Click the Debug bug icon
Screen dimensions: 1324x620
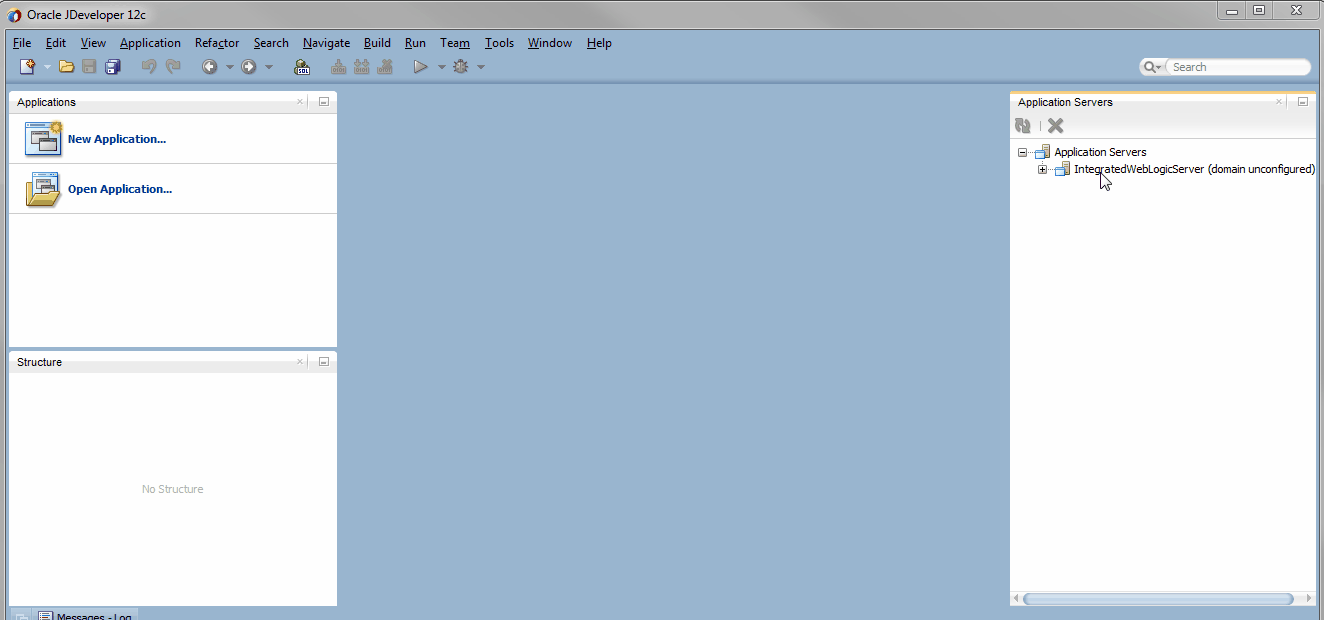tap(461, 67)
